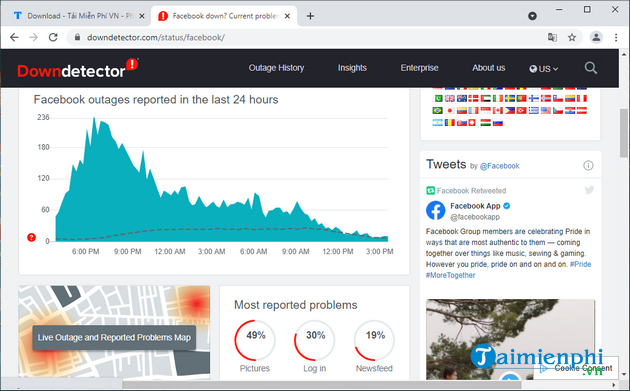This screenshot has width=630, height=391.
Task: Follow the @Facebook tweets link
Action: pyautogui.click(x=499, y=166)
